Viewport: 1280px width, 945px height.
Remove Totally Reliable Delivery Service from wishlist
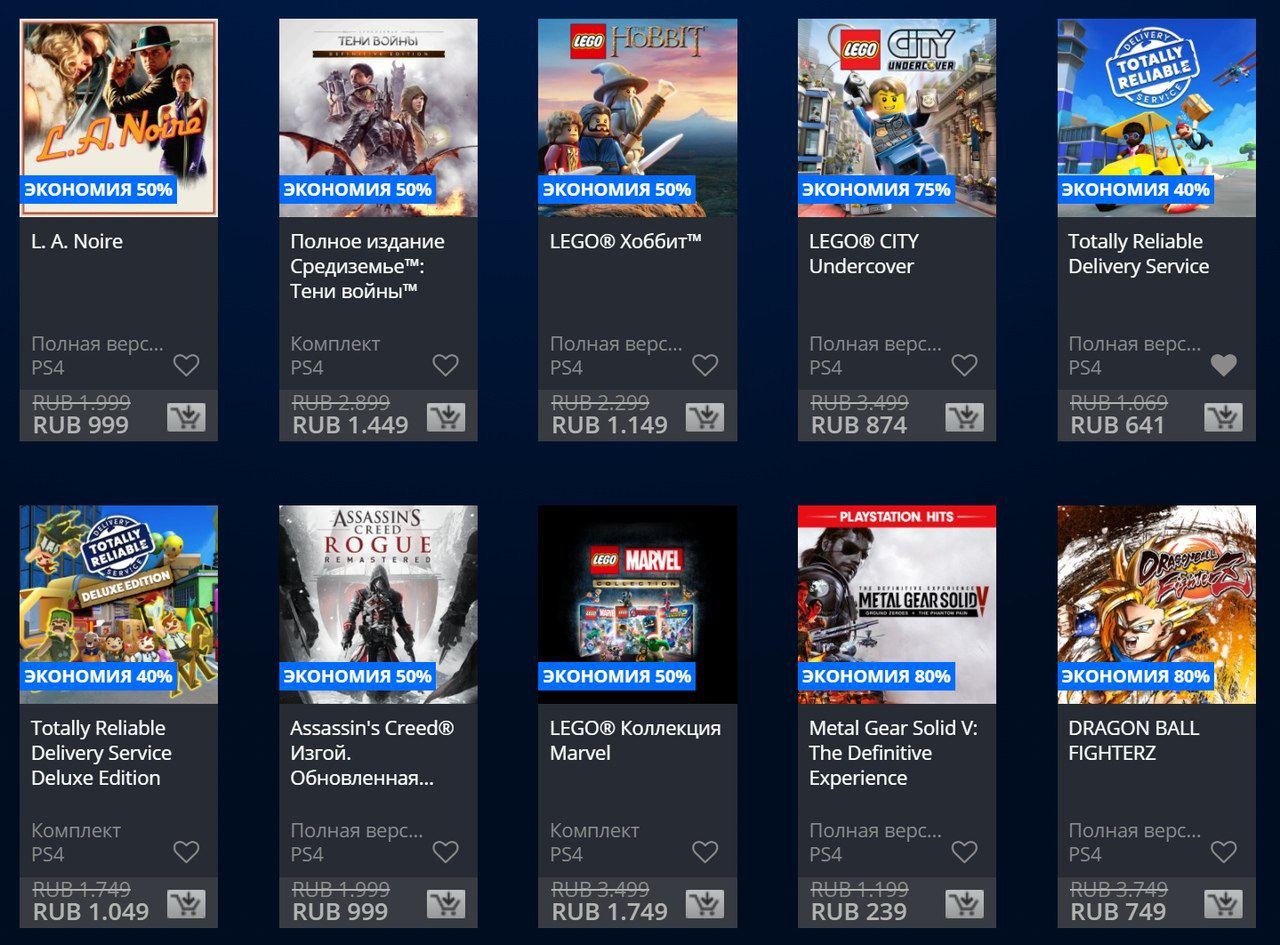[x=1224, y=365]
